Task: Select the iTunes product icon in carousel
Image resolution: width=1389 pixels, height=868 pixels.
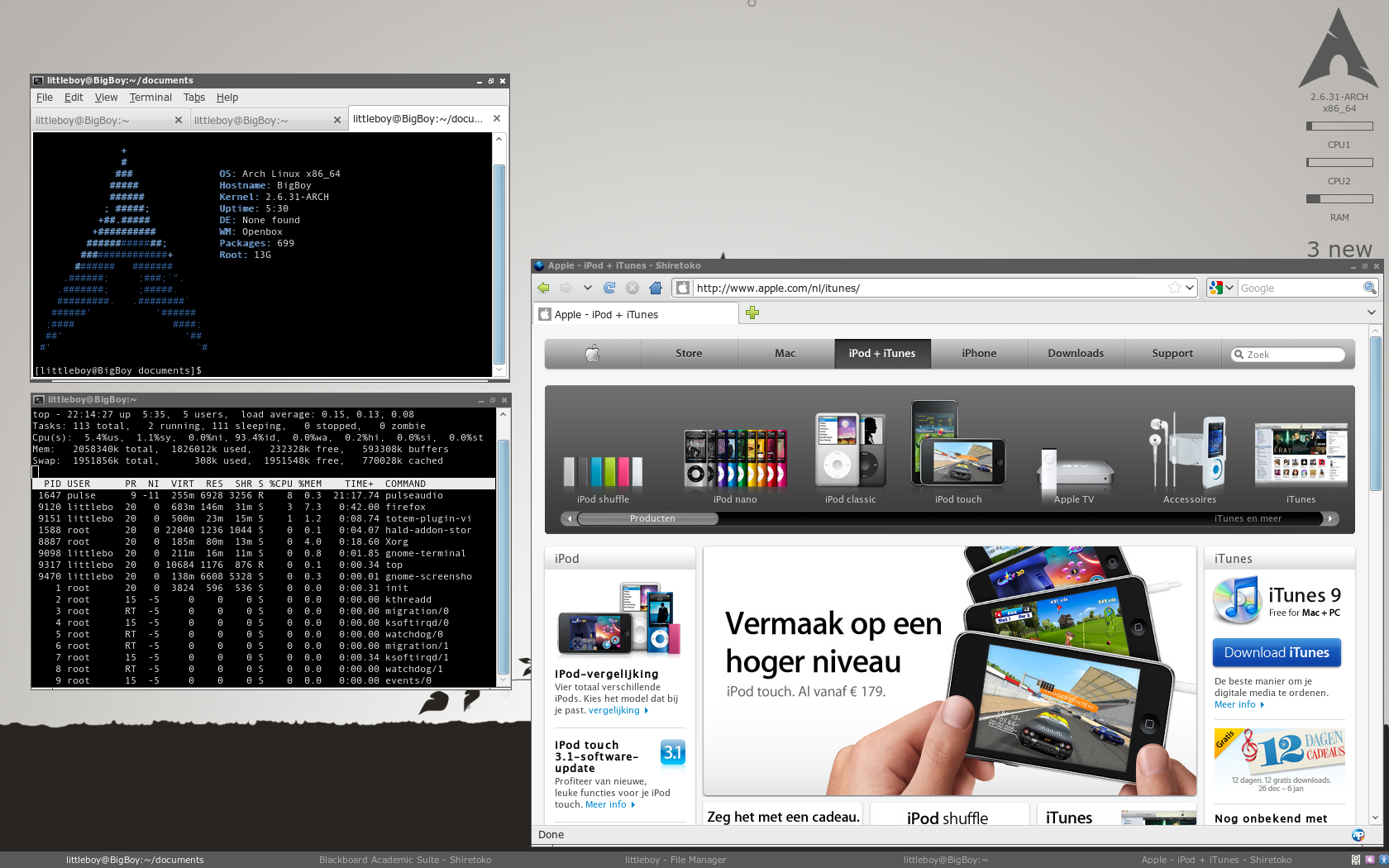Action: coord(1301,462)
